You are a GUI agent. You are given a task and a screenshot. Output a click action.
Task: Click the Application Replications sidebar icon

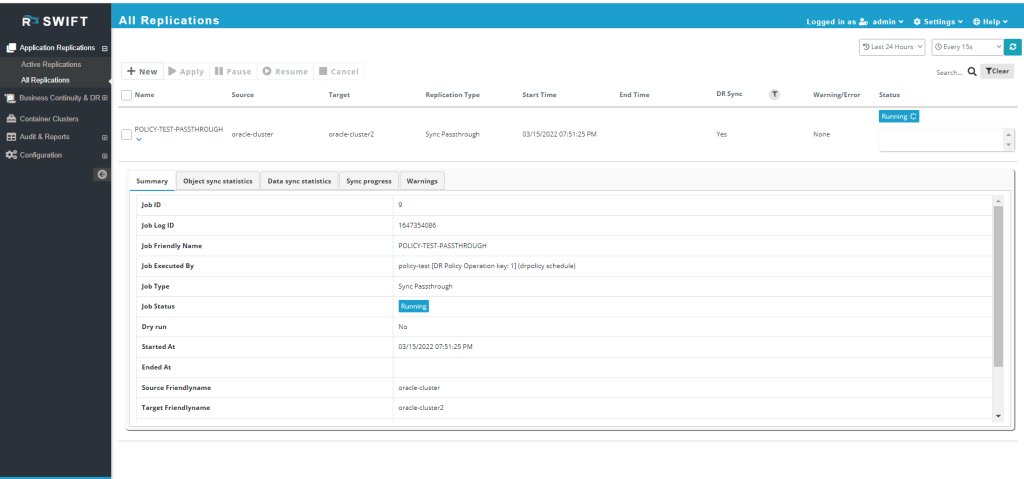pos(11,48)
